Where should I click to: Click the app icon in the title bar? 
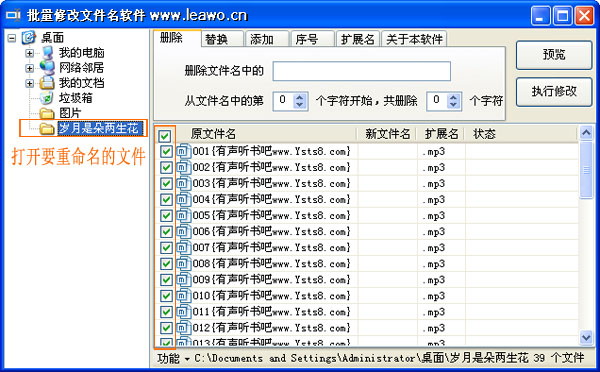(x=13, y=15)
